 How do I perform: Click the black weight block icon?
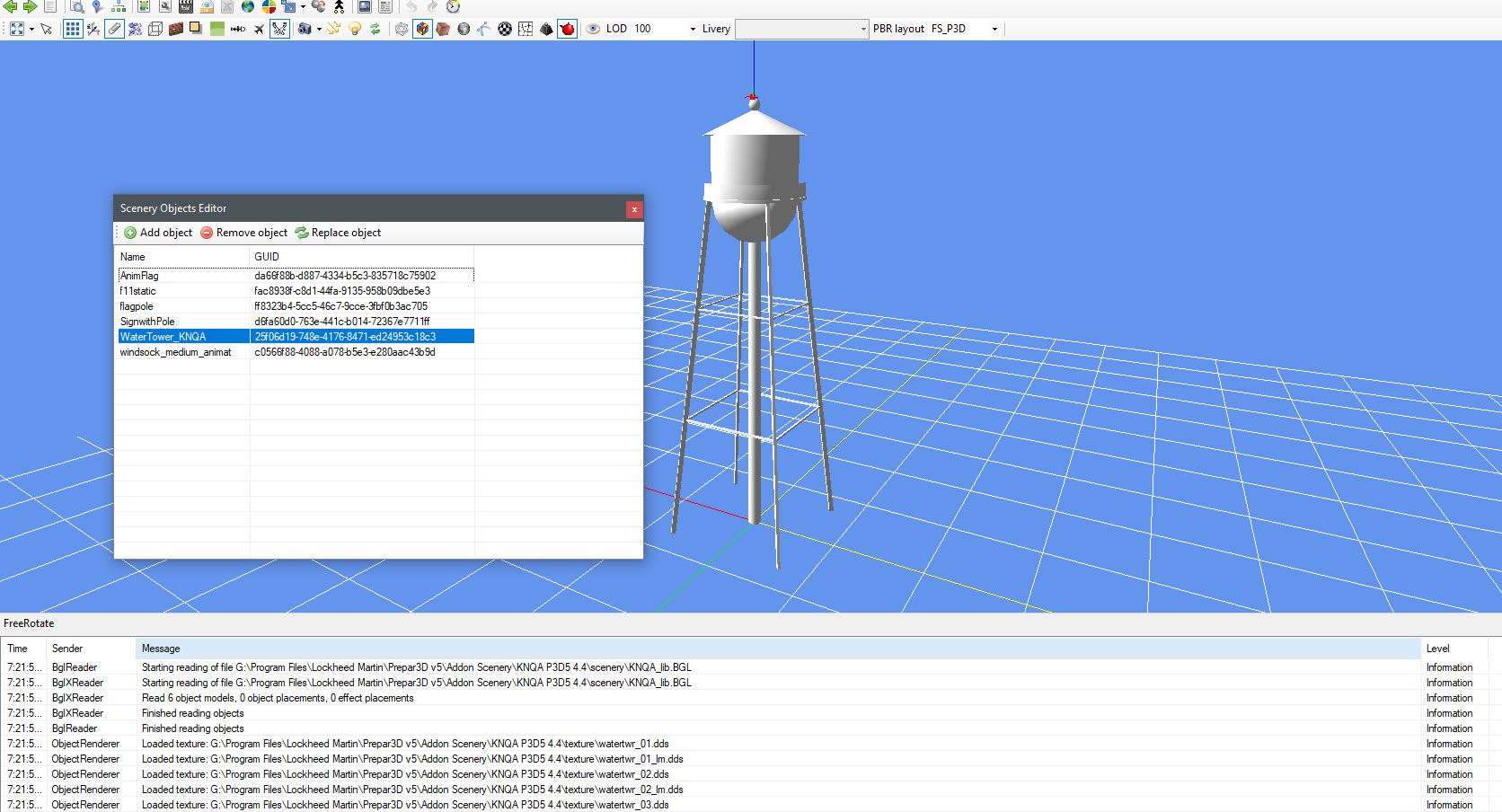pos(546,29)
